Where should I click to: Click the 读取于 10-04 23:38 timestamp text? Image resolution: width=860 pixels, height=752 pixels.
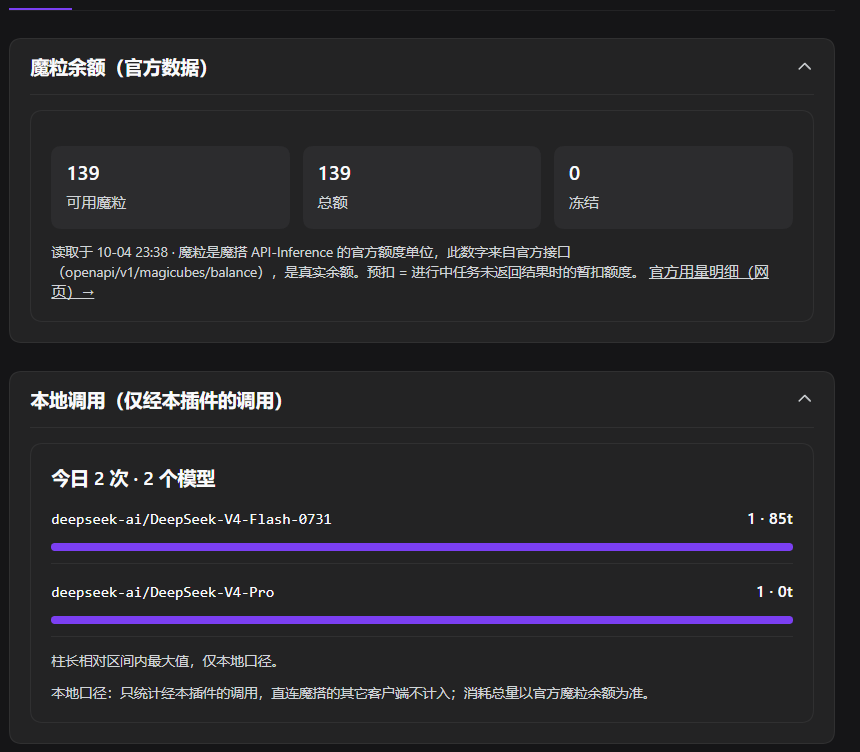(x=109, y=252)
